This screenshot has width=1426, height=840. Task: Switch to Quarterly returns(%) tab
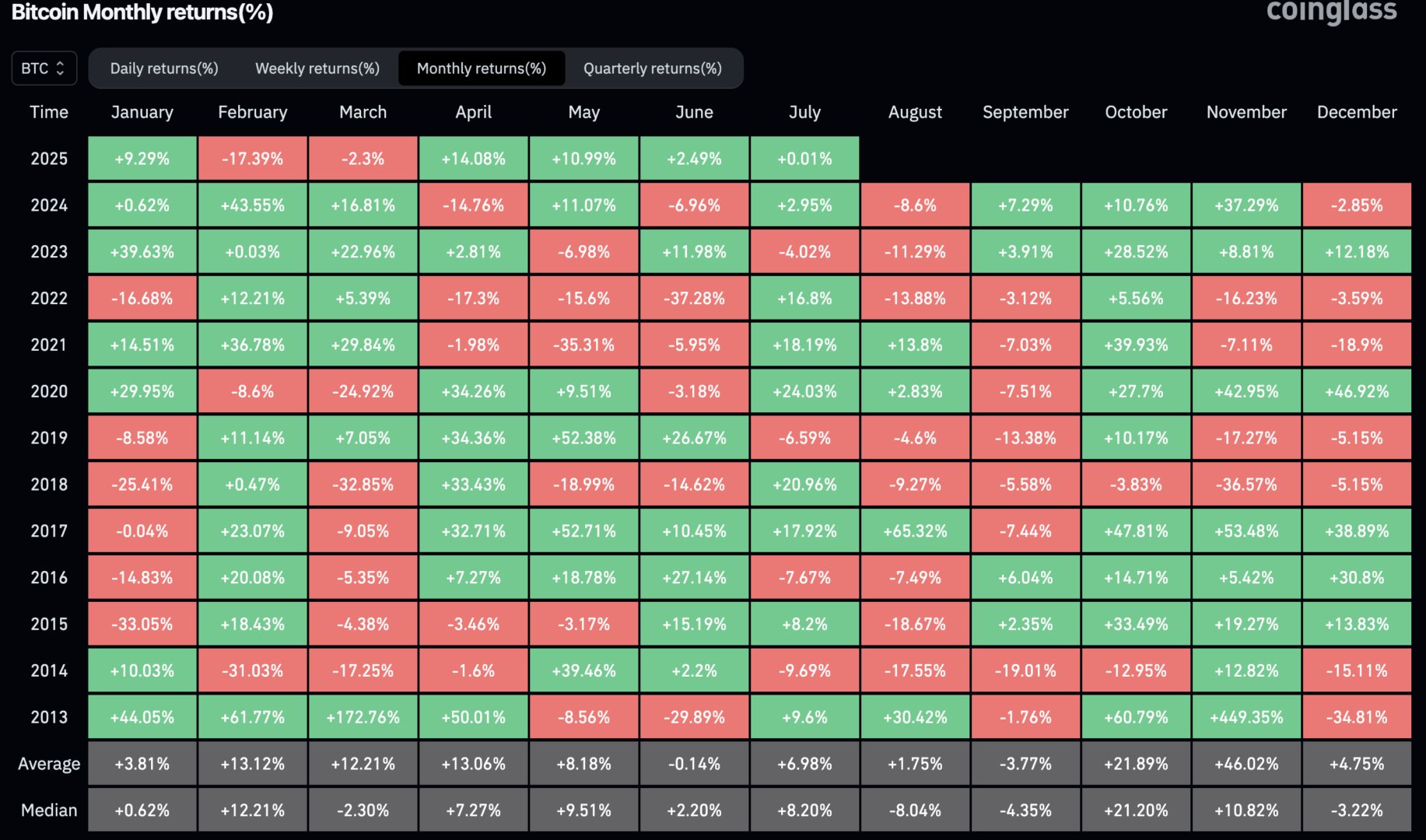pos(653,68)
